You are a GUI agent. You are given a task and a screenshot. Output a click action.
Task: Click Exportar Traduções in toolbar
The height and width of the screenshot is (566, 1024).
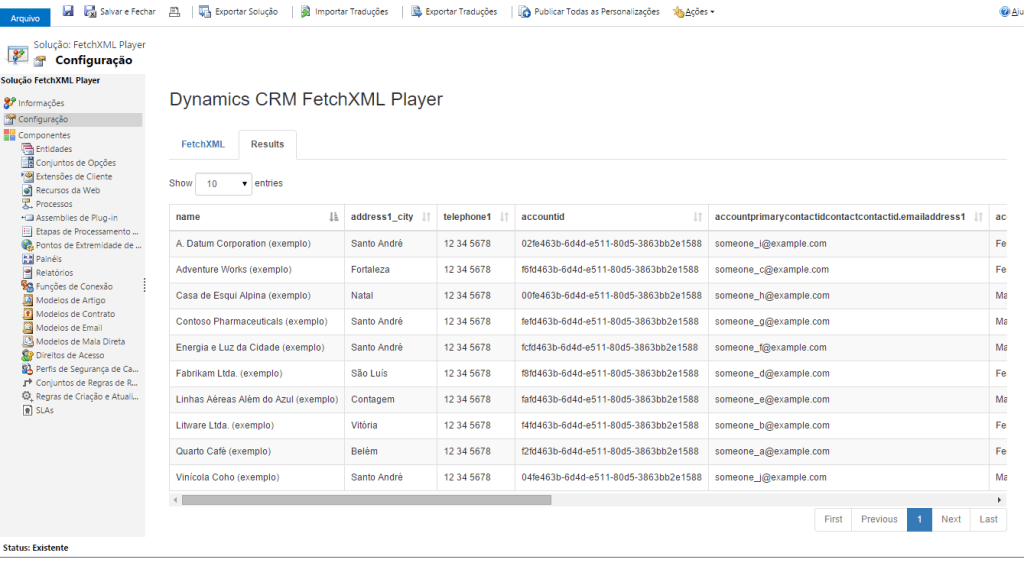454,12
